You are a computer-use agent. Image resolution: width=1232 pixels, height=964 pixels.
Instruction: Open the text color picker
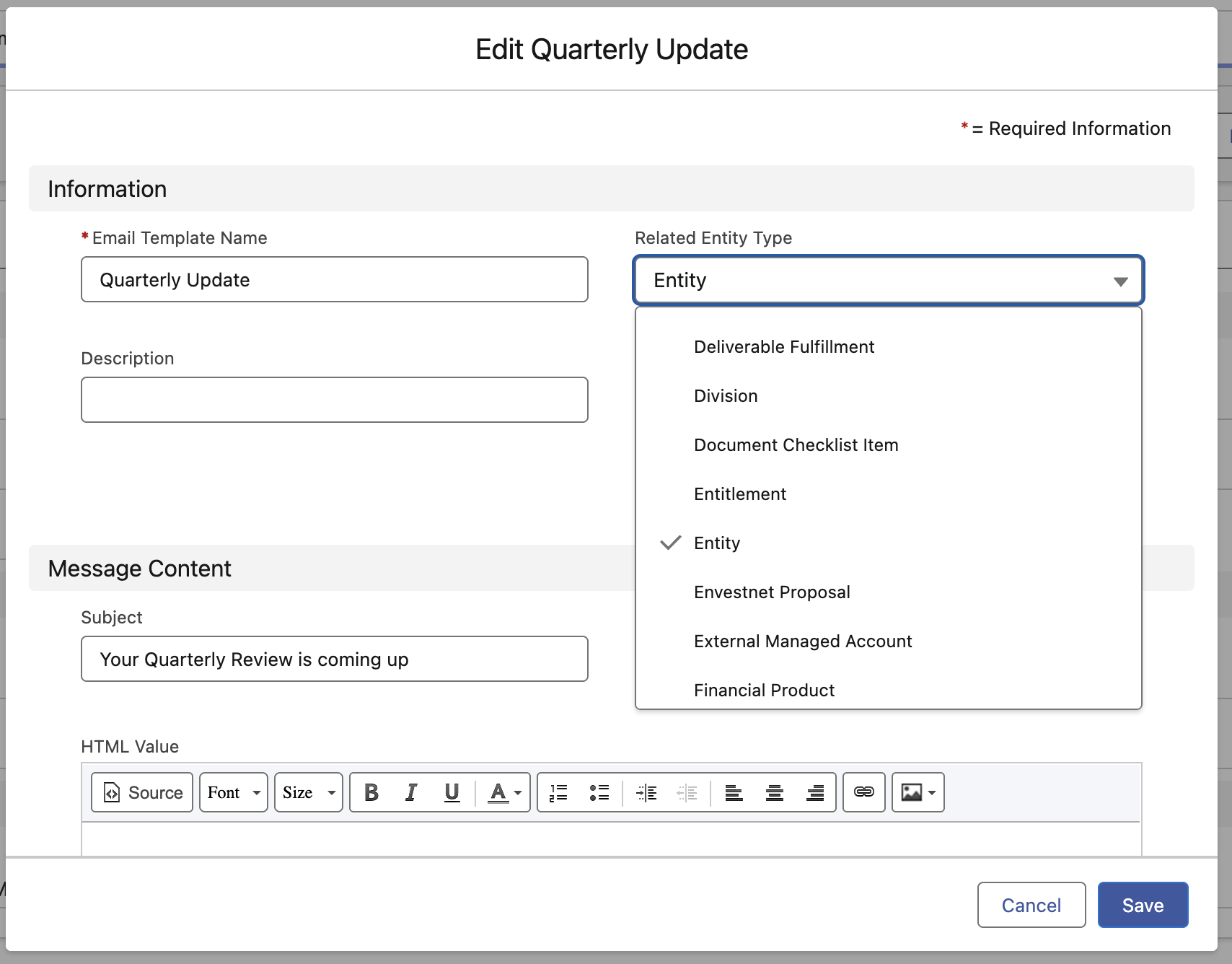pos(504,792)
